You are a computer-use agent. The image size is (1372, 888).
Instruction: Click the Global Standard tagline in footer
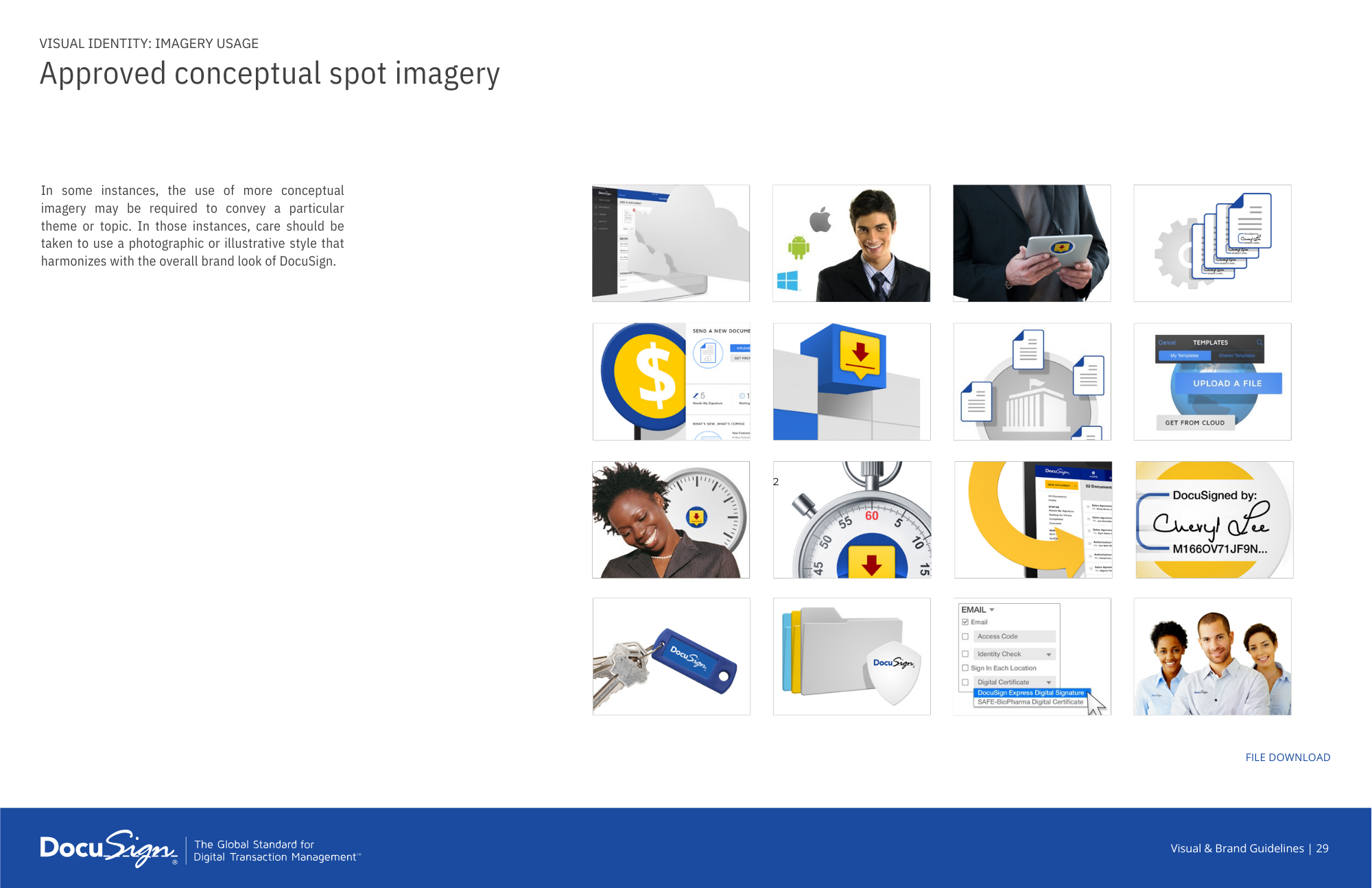coord(276,851)
